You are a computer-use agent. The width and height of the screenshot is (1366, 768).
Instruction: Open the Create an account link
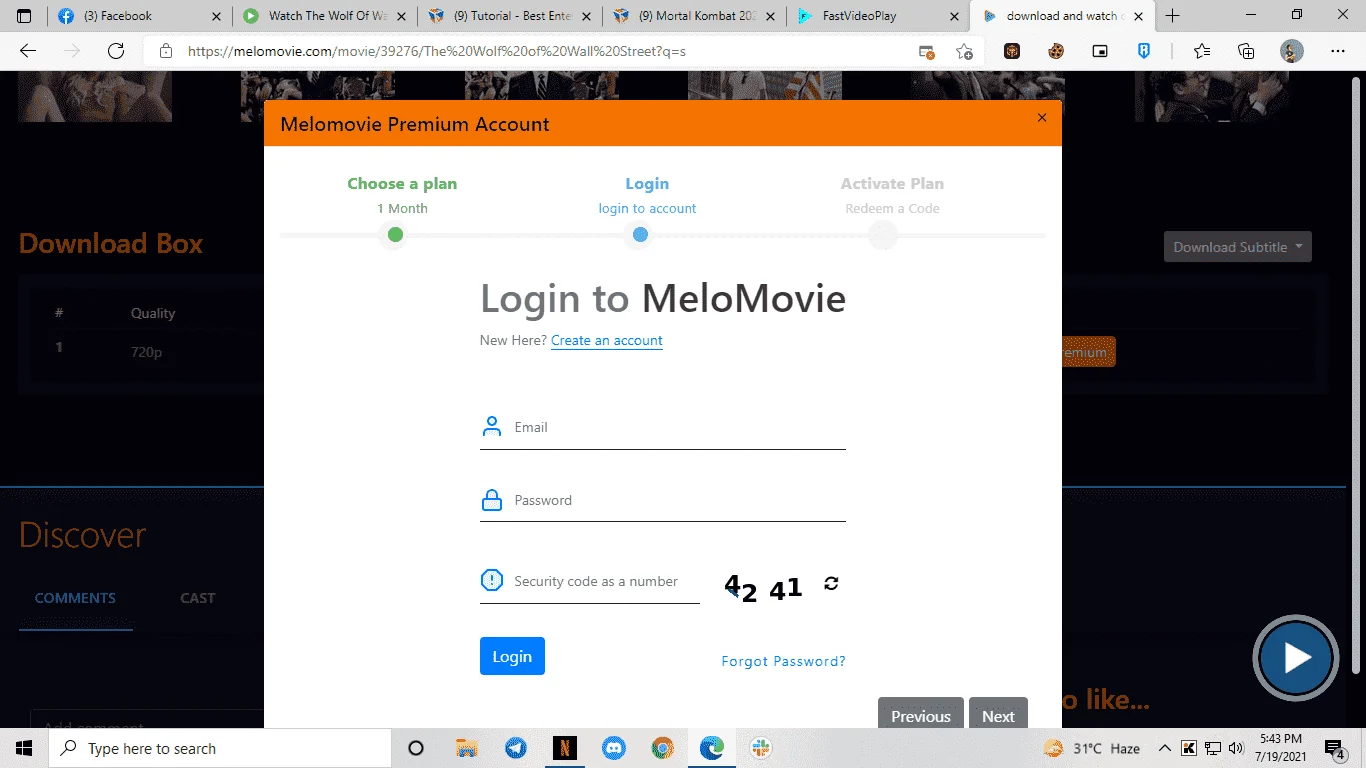coord(607,340)
